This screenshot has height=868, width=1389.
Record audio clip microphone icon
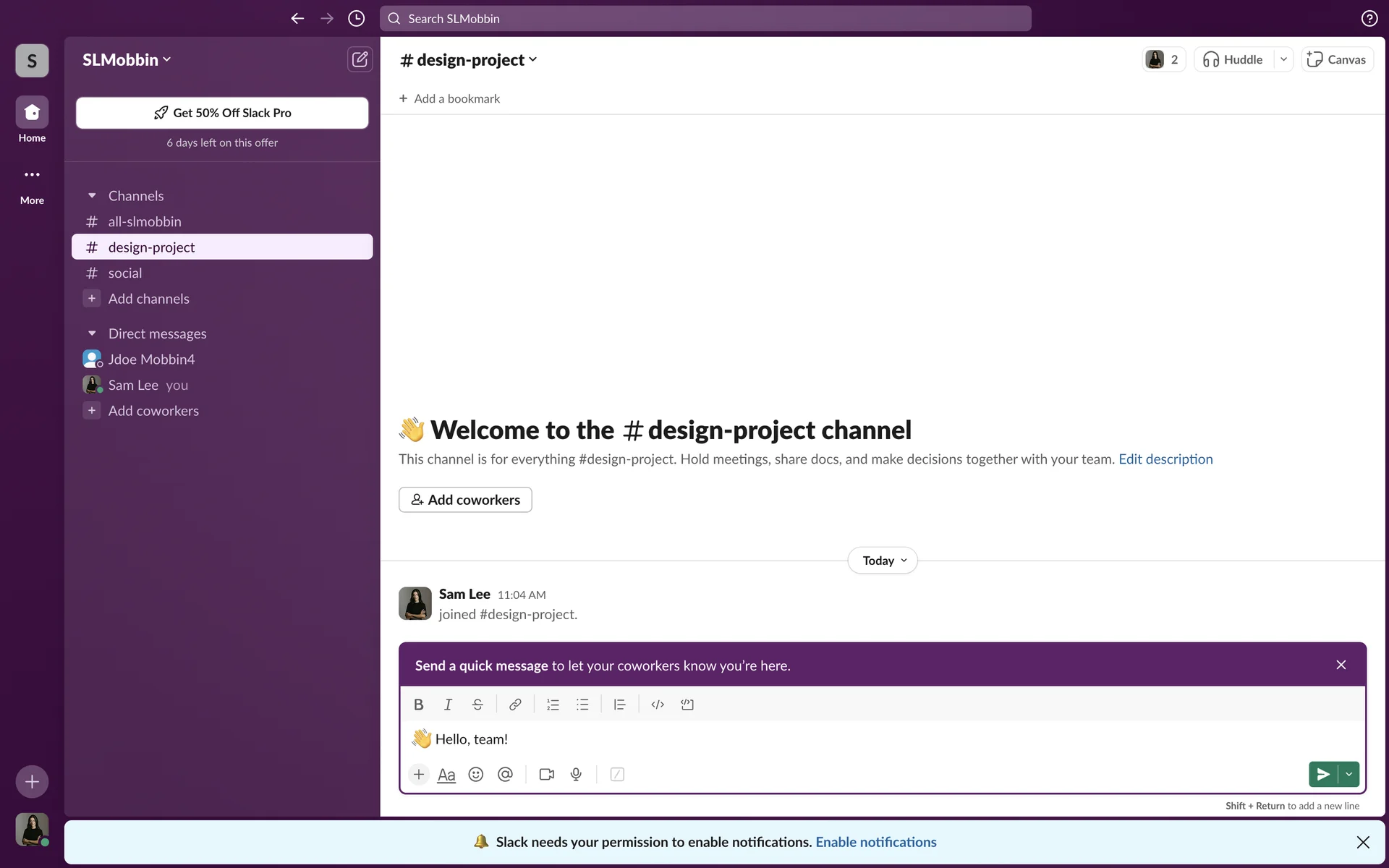[576, 775]
